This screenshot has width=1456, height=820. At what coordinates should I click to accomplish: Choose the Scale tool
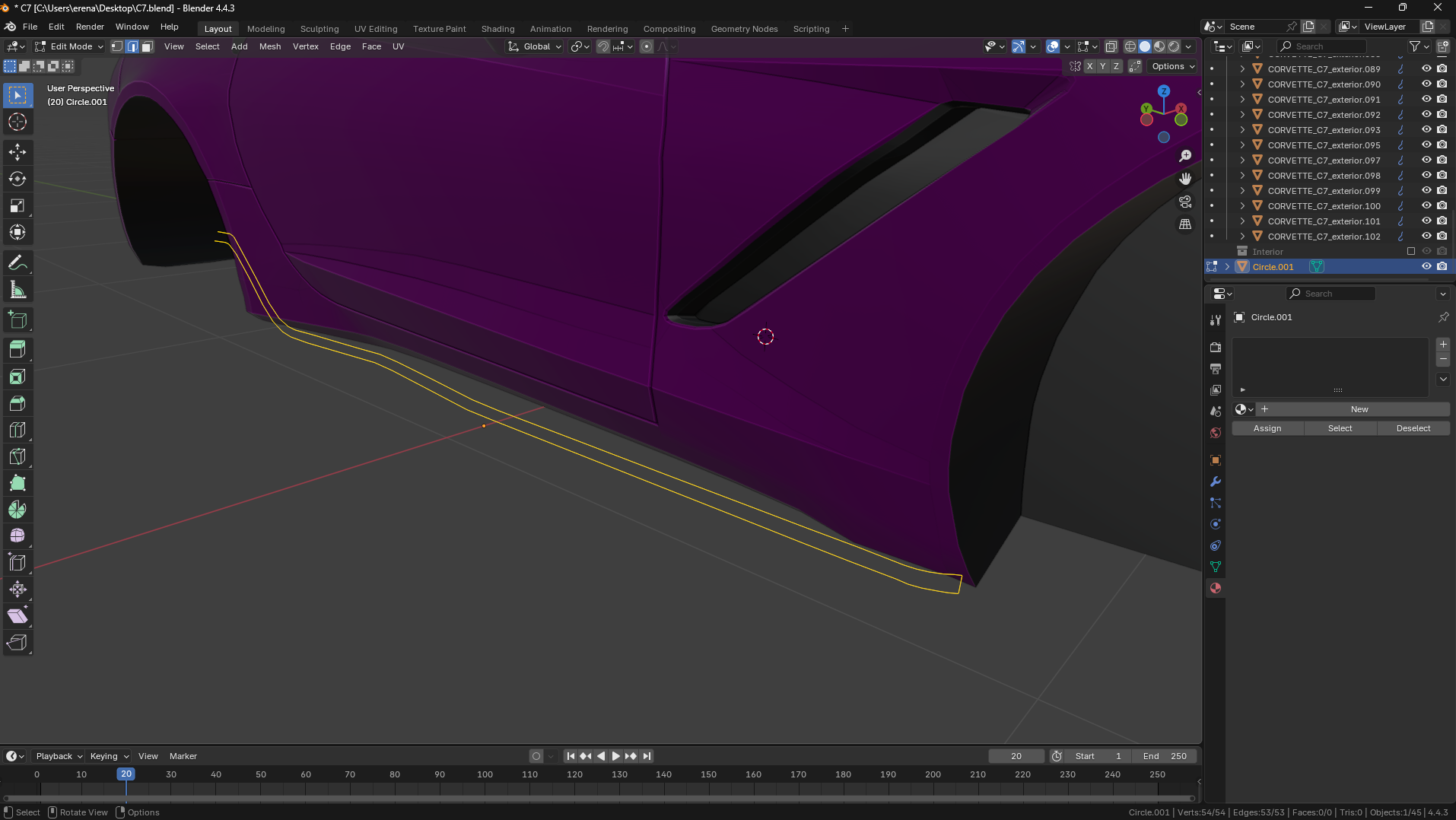[17, 205]
